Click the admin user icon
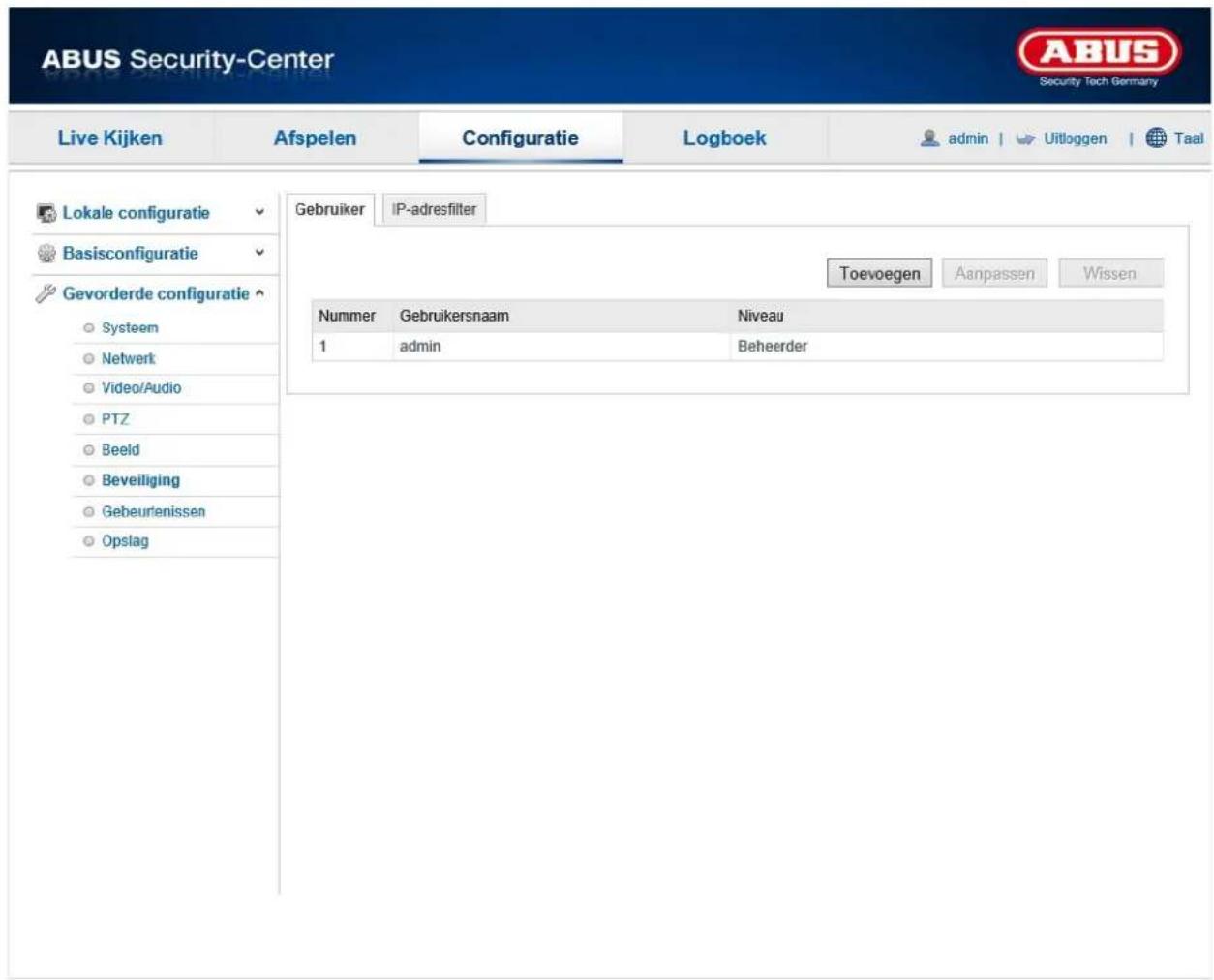The height and width of the screenshot is (980, 1214). (x=929, y=138)
